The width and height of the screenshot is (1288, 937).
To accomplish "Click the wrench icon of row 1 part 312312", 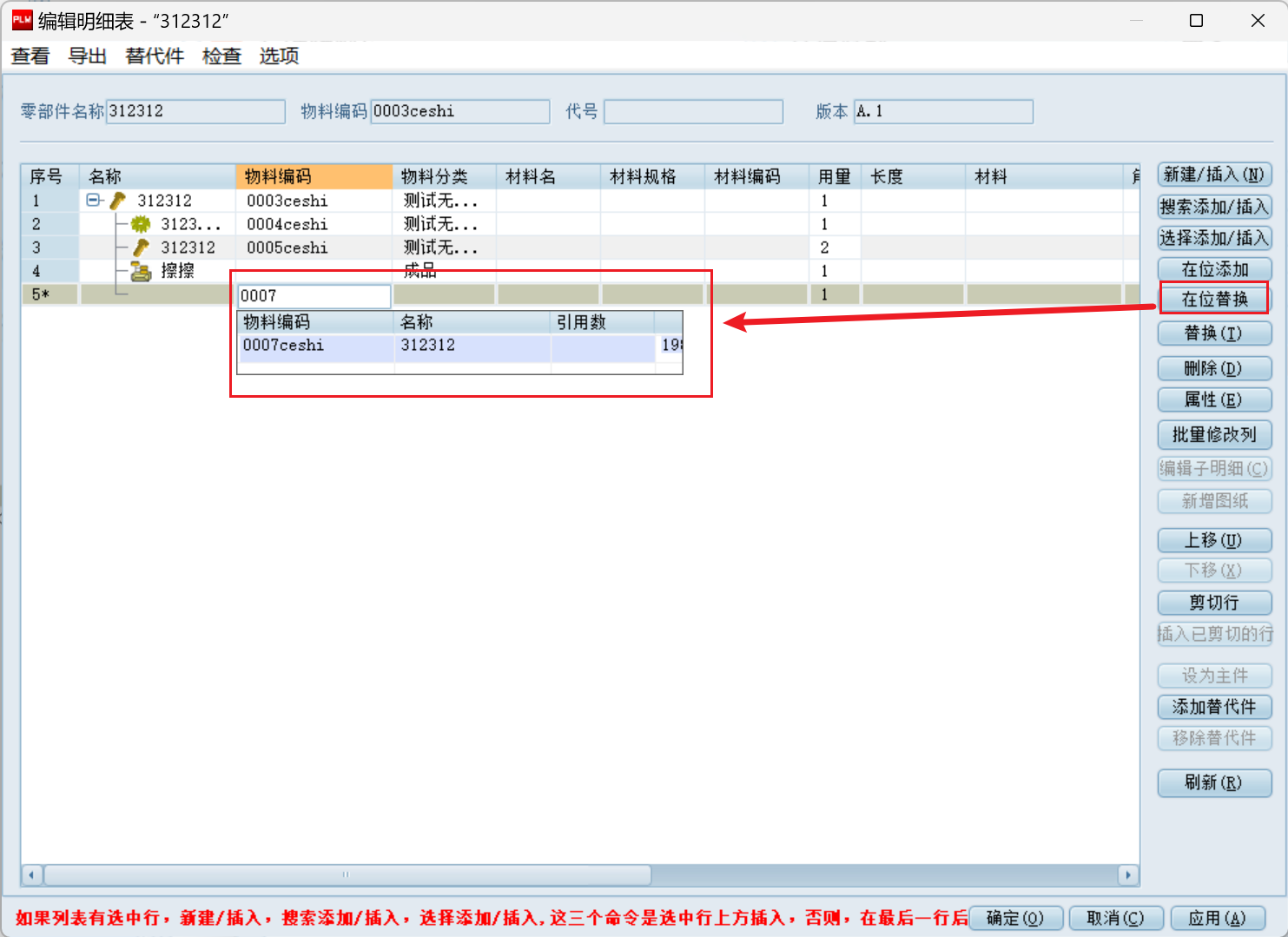I will pos(118,201).
